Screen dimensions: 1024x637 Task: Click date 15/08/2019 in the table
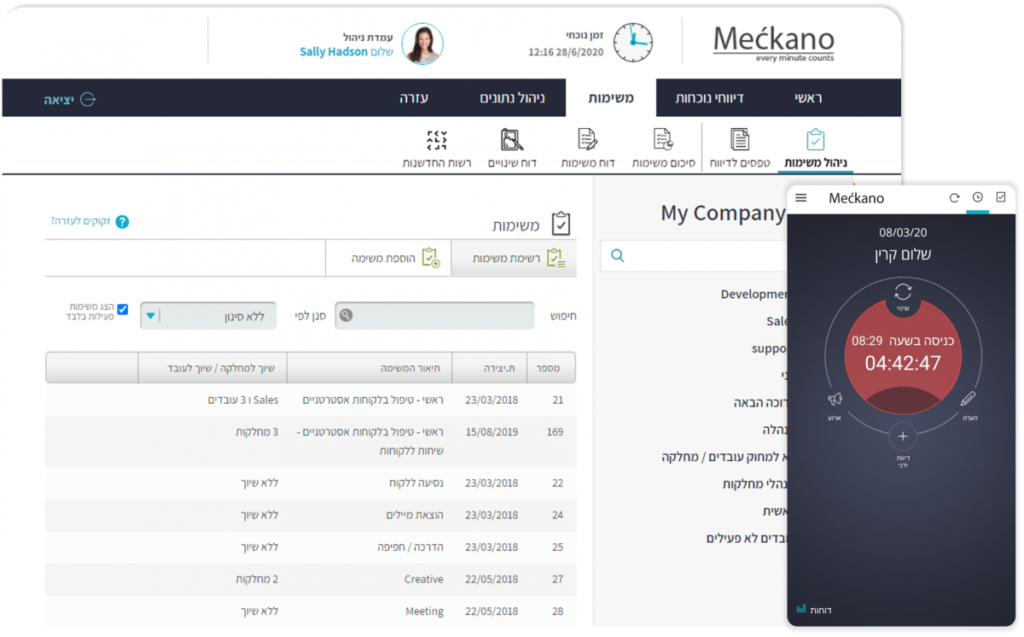pos(491,432)
